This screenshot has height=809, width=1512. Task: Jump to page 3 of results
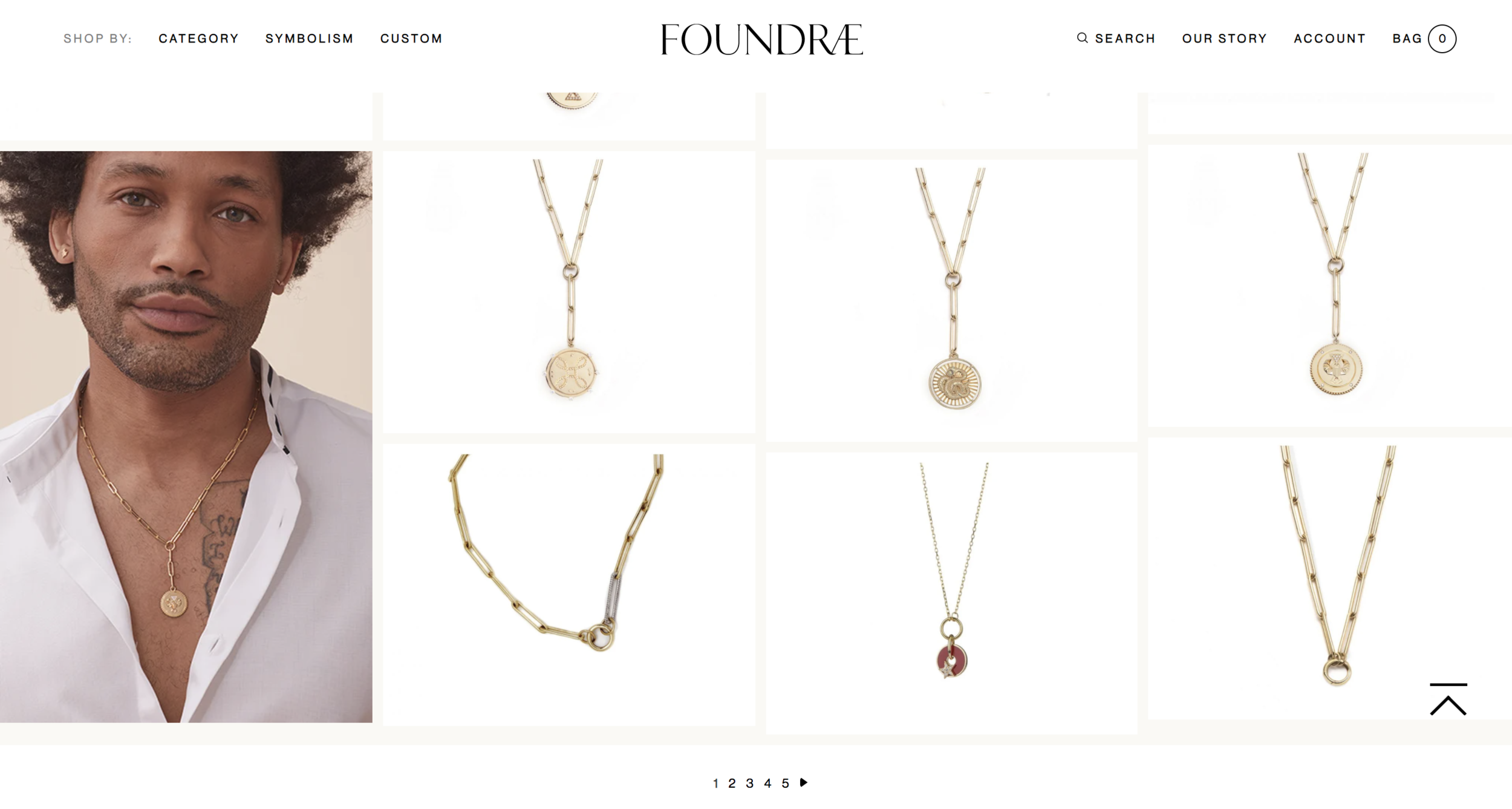pos(750,784)
